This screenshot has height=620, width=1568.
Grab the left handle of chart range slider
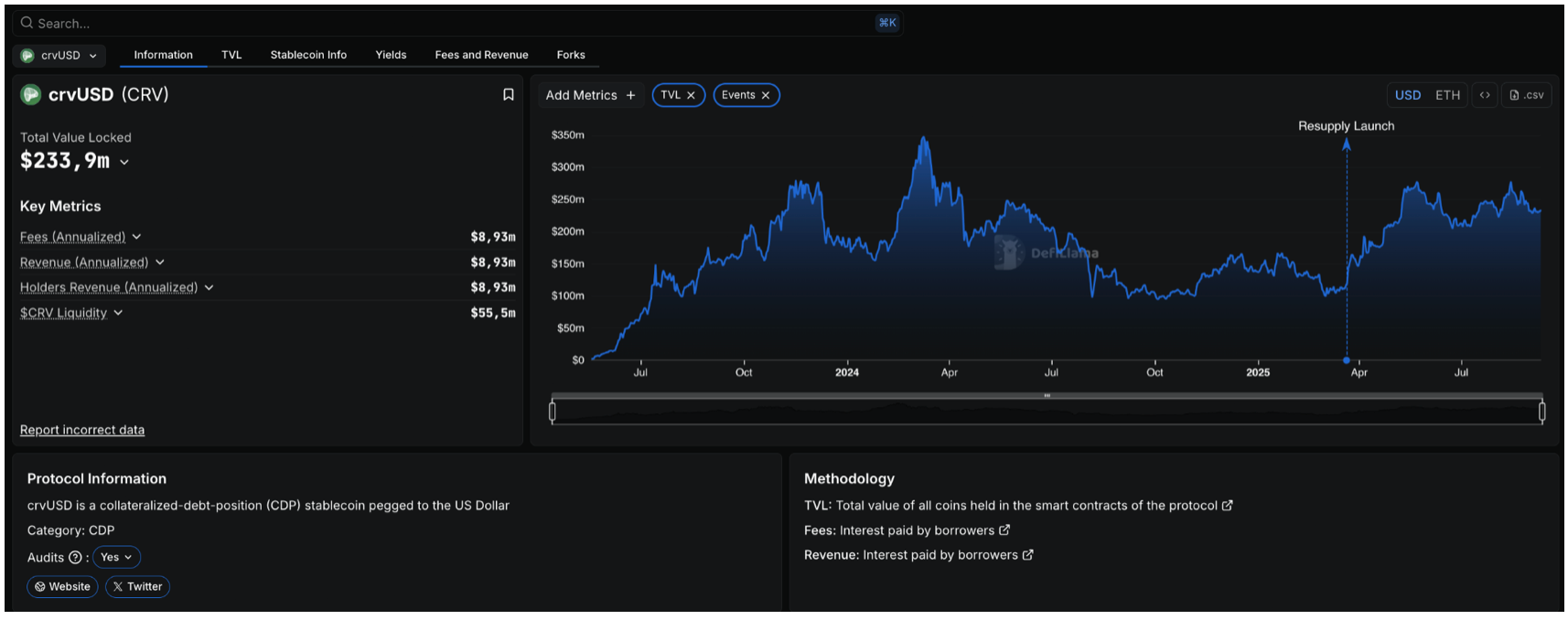coord(552,412)
